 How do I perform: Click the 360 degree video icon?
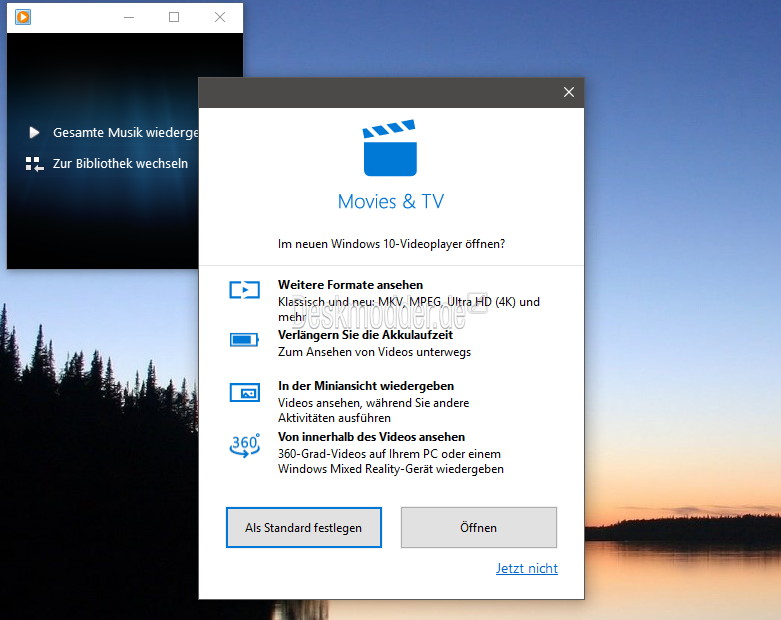[x=245, y=445]
